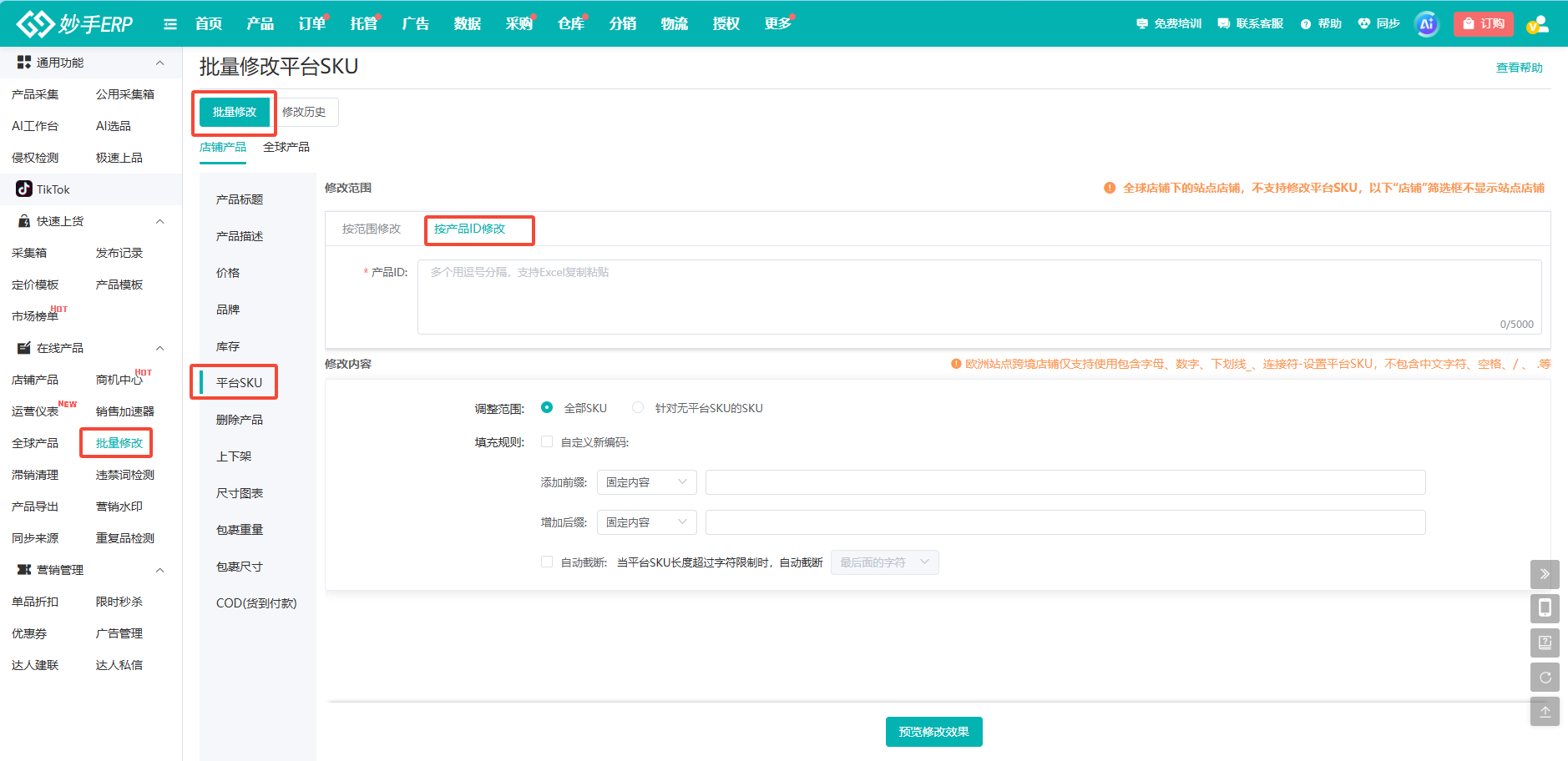This screenshot has width=1568, height=761.
Task: Open the 首页 top menu
Action: click(209, 24)
